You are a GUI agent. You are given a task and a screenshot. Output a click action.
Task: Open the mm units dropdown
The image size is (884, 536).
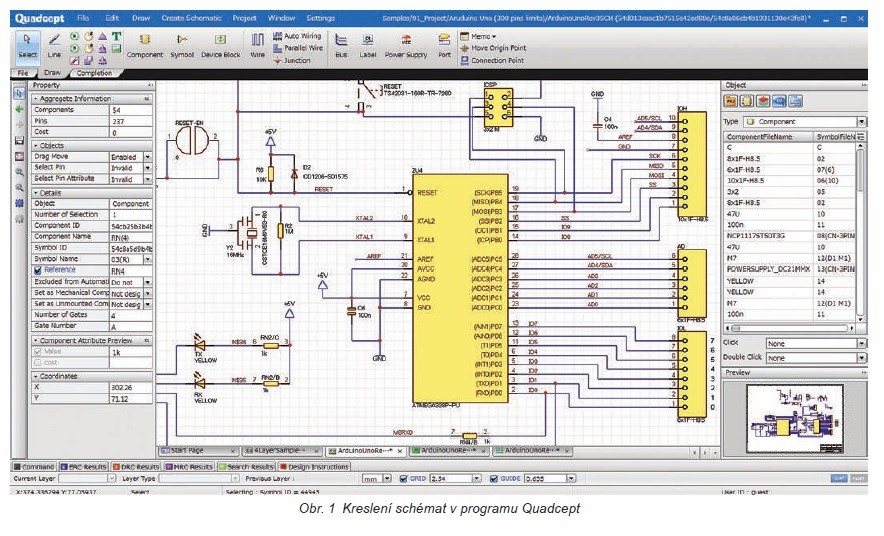click(x=387, y=479)
